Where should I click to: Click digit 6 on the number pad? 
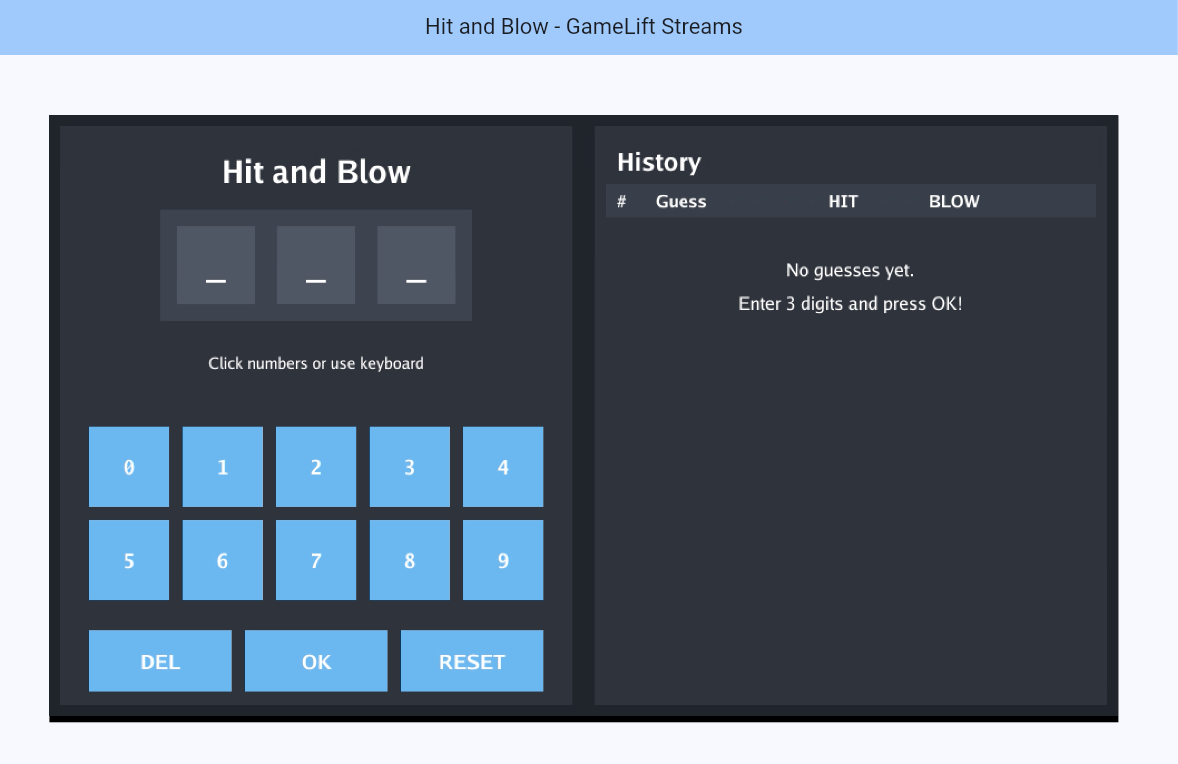pyautogui.click(x=222, y=560)
